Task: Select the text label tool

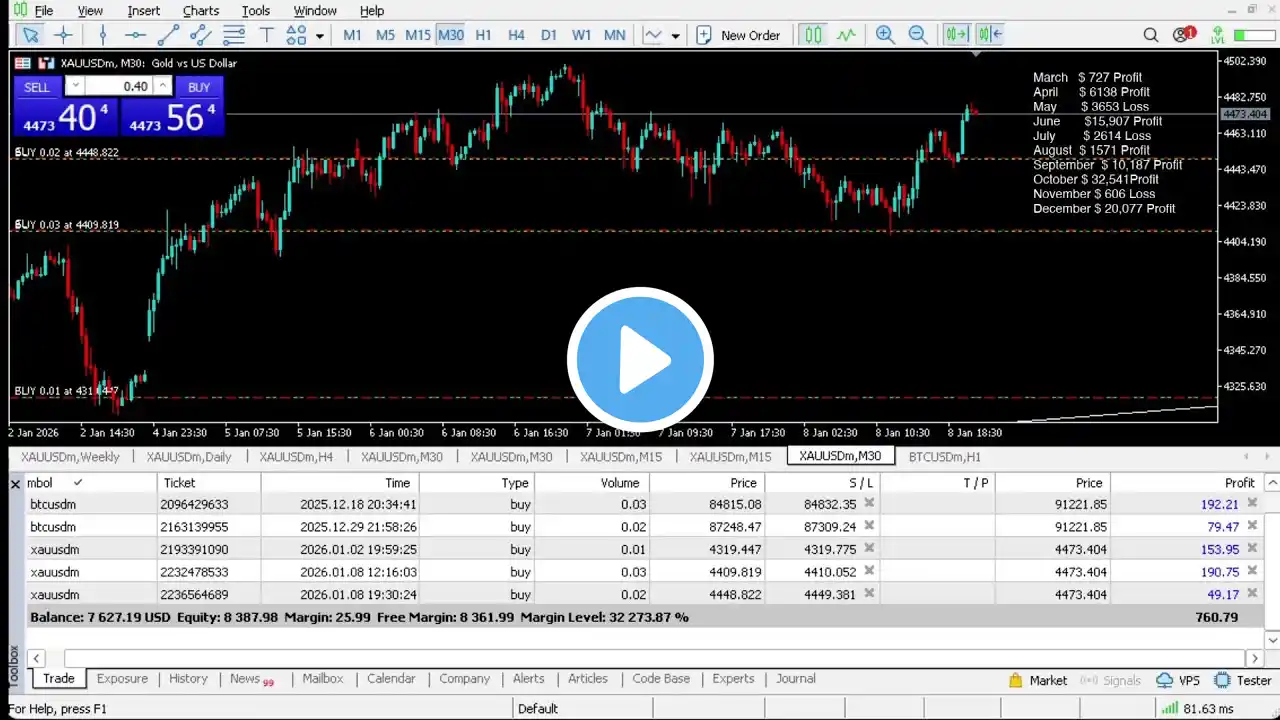Action: click(x=267, y=35)
